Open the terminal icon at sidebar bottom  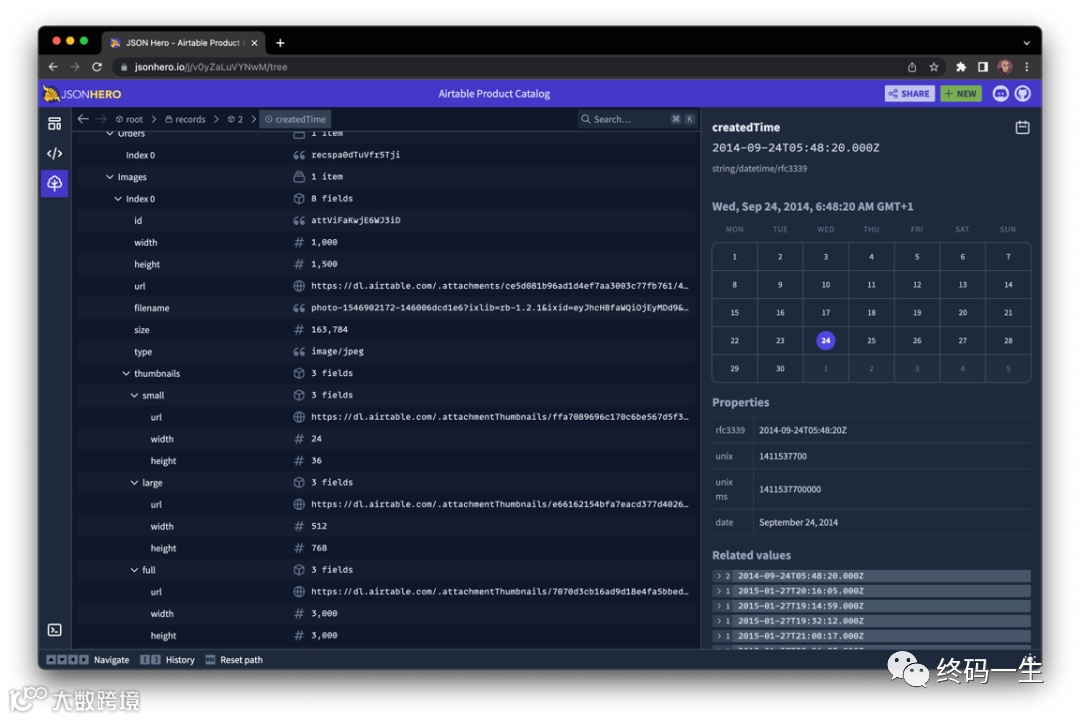54,630
